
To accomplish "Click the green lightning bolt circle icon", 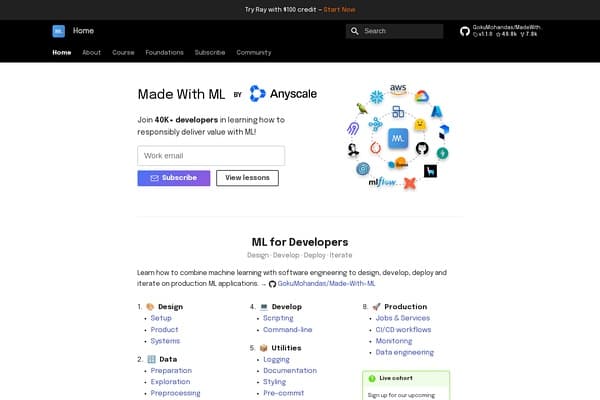I will tap(443, 153).
